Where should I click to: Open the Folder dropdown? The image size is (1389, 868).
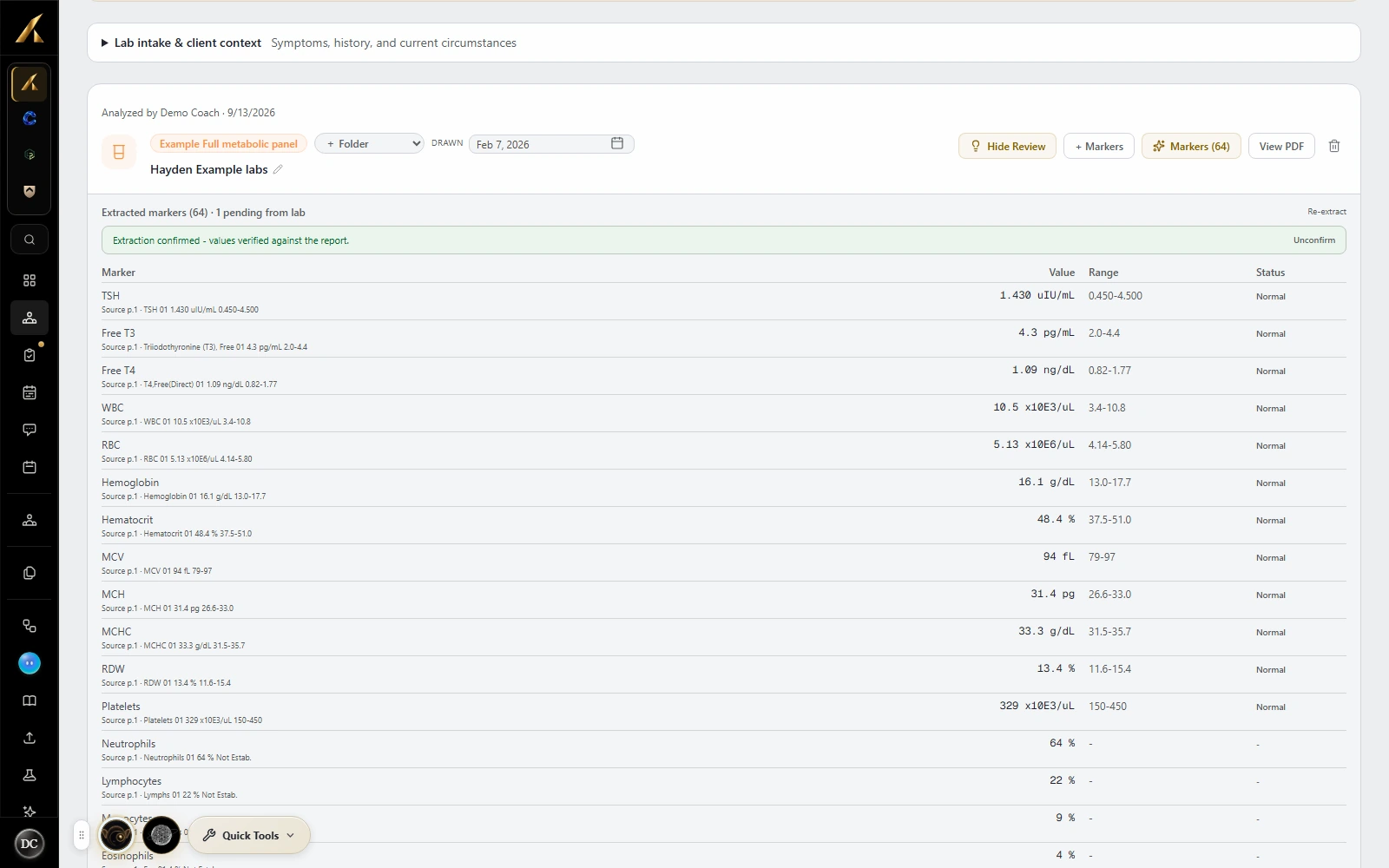[x=369, y=143]
